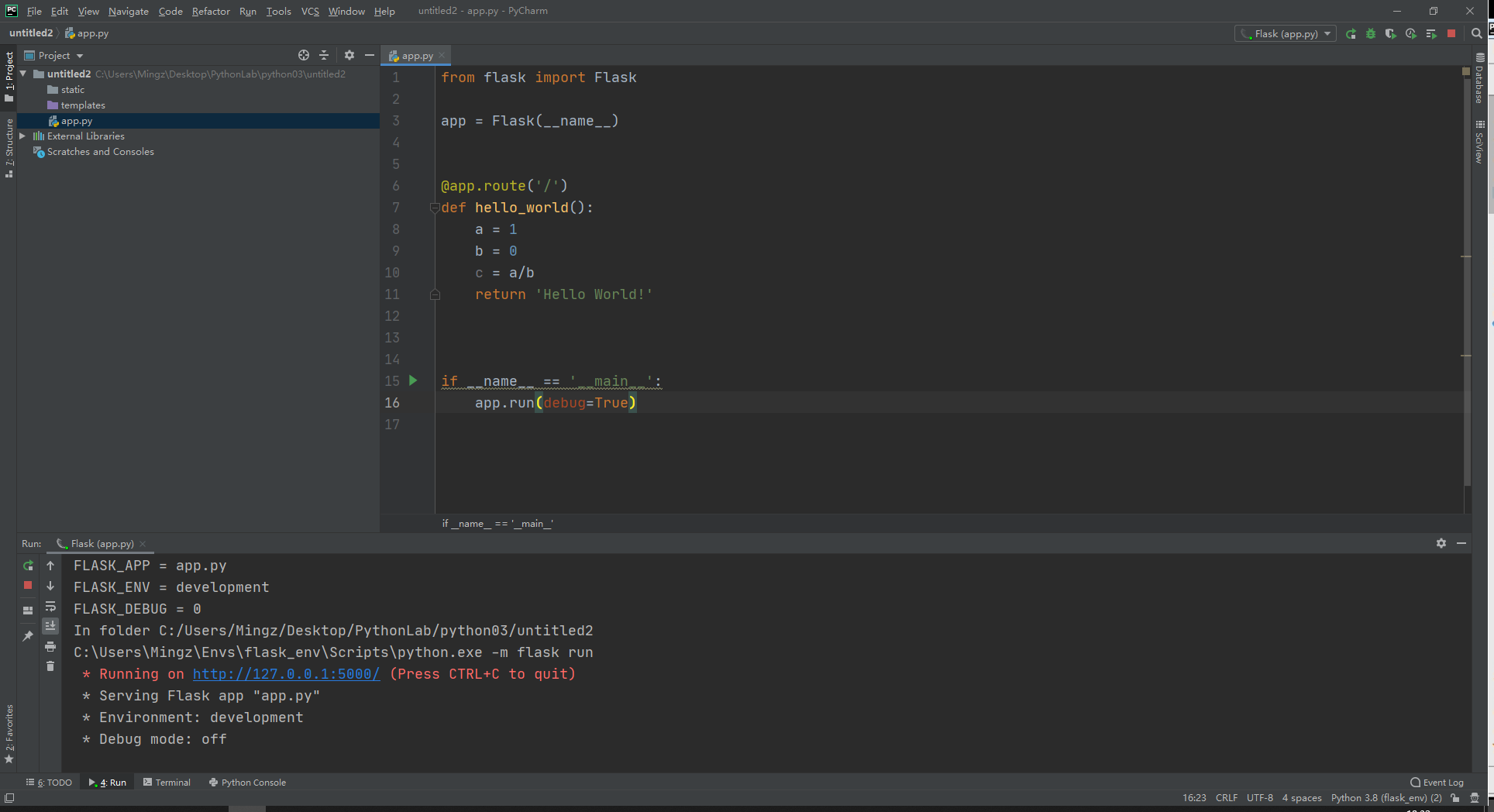
Task: Toggle Structure side tool window
Action: click(x=9, y=148)
